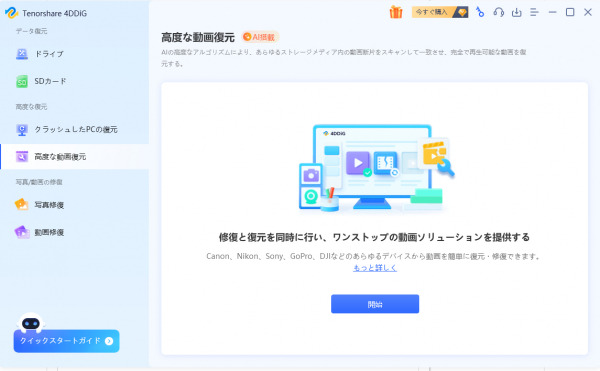Click the Canon、Nikon、Sony description text
600x371 pixels.
click(374, 256)
